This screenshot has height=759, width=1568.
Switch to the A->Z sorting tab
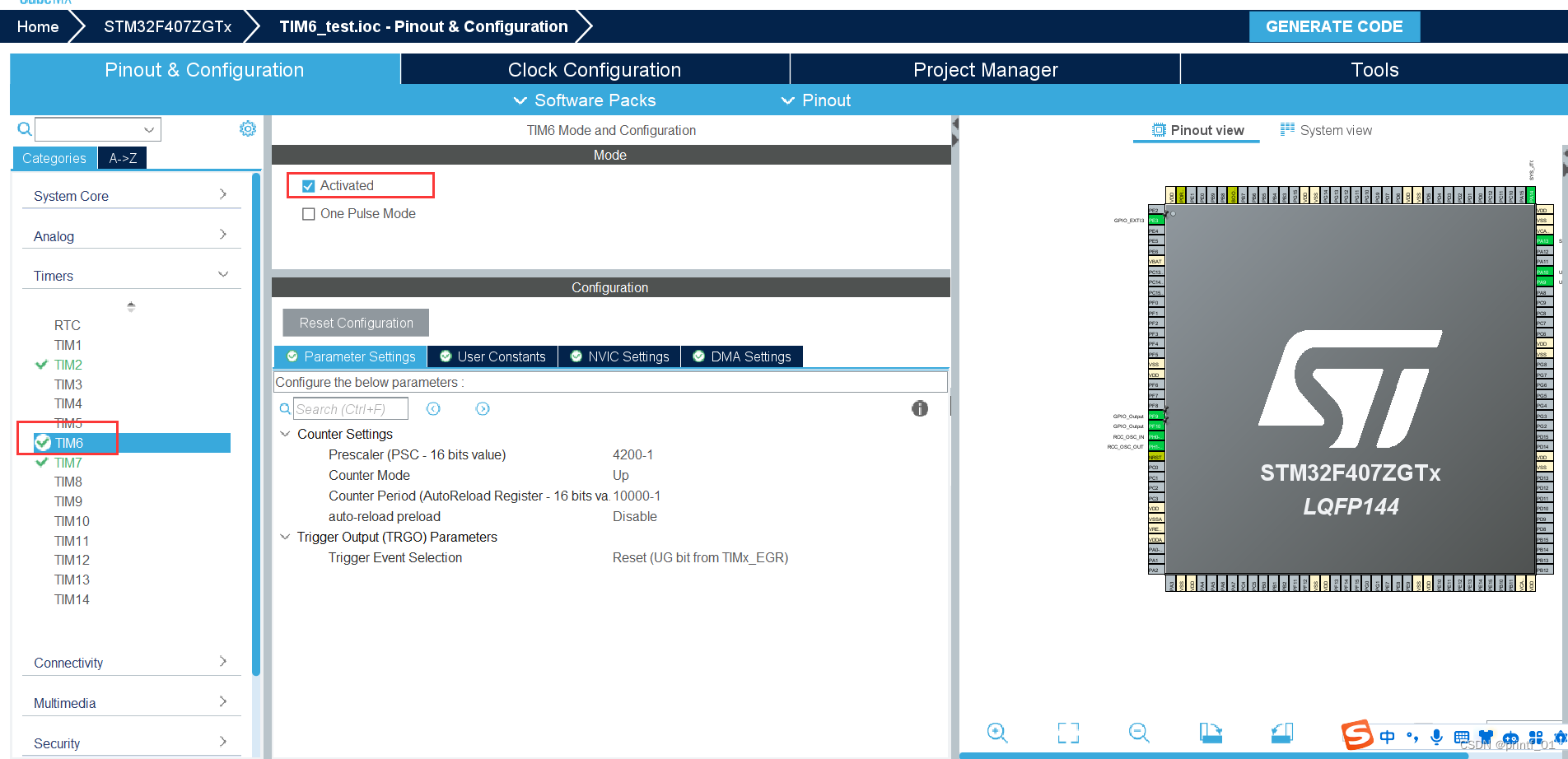click(123, 158)
